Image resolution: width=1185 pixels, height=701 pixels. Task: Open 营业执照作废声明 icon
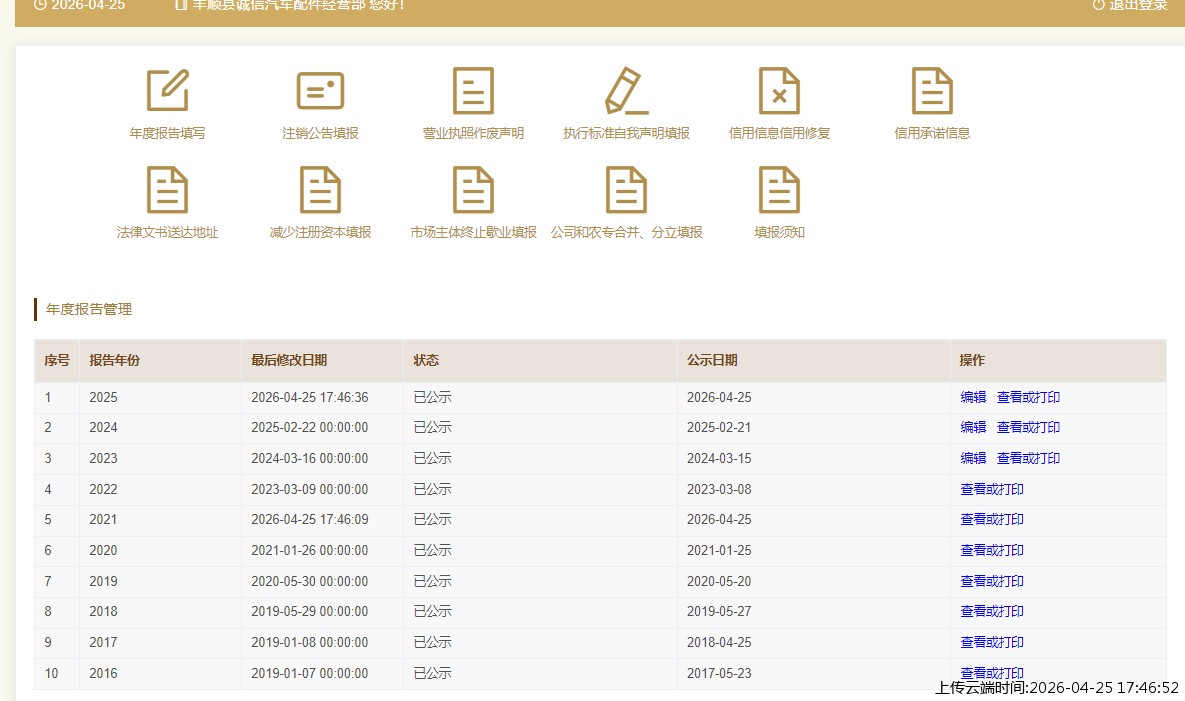tap(473, 92)
